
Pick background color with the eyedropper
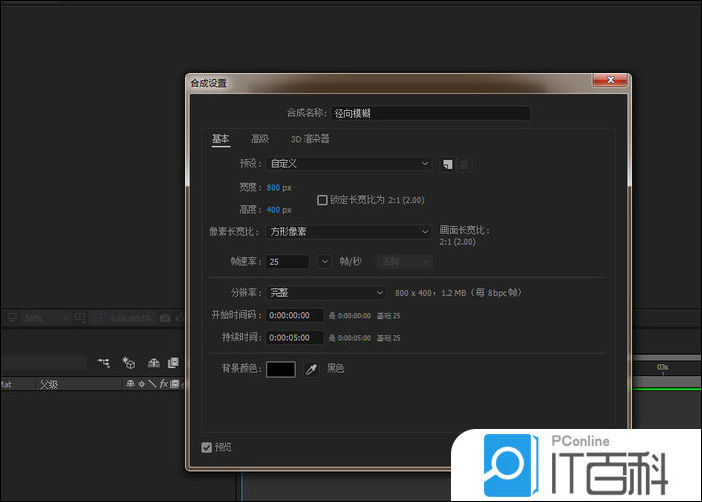pos(311,369)
